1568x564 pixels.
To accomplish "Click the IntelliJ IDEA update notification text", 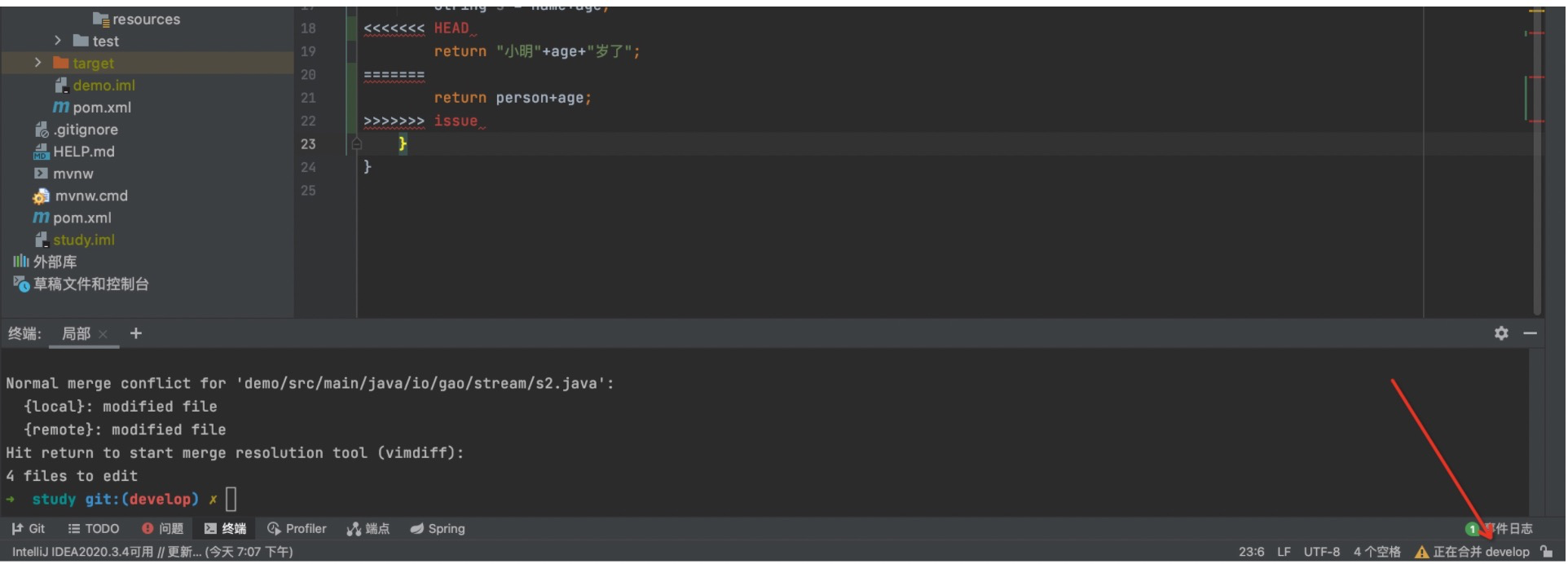I will point(152,552).
